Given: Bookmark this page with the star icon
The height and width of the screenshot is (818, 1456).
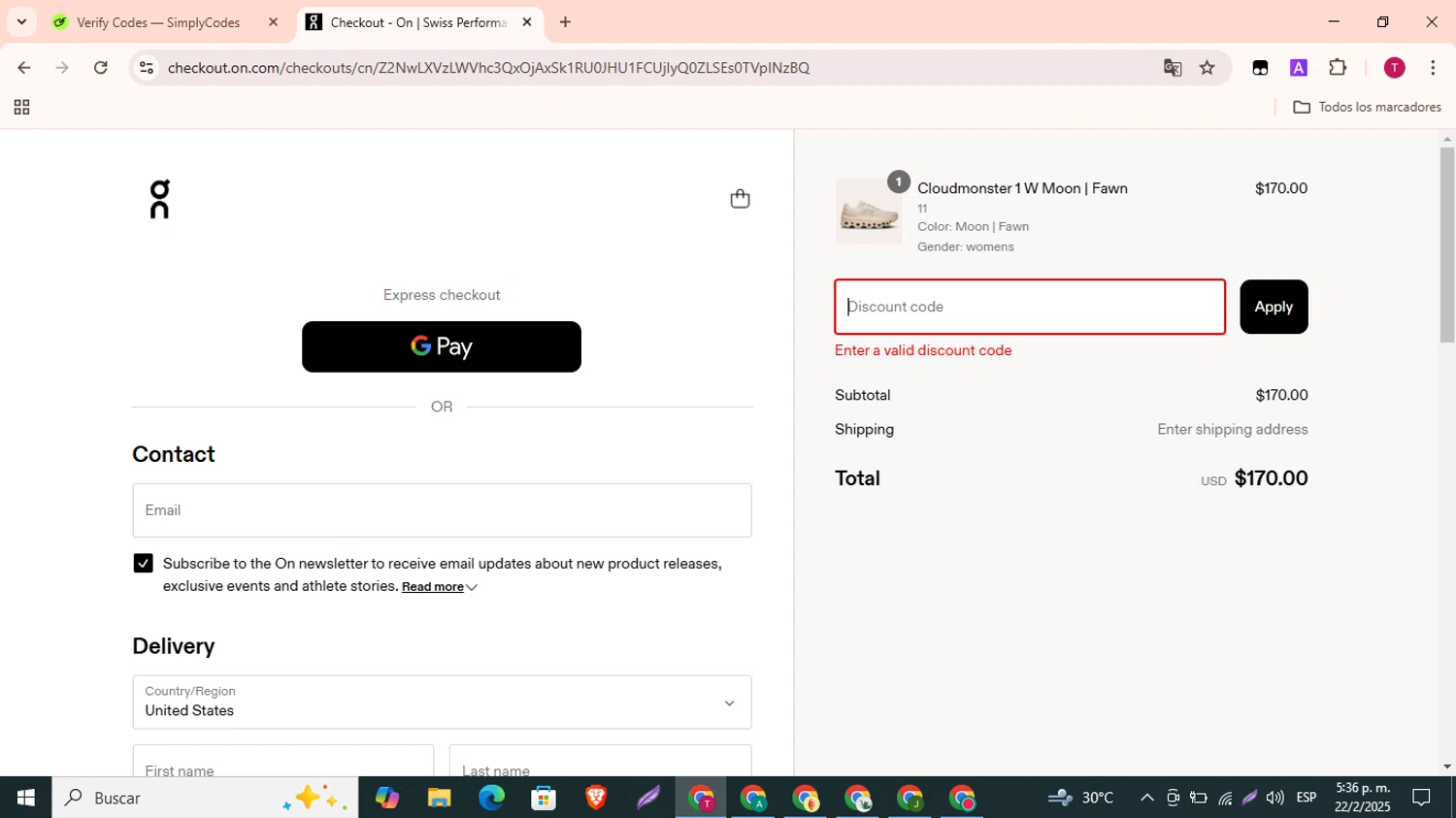Looking at the screenshot, I should tap(1208, 68).
